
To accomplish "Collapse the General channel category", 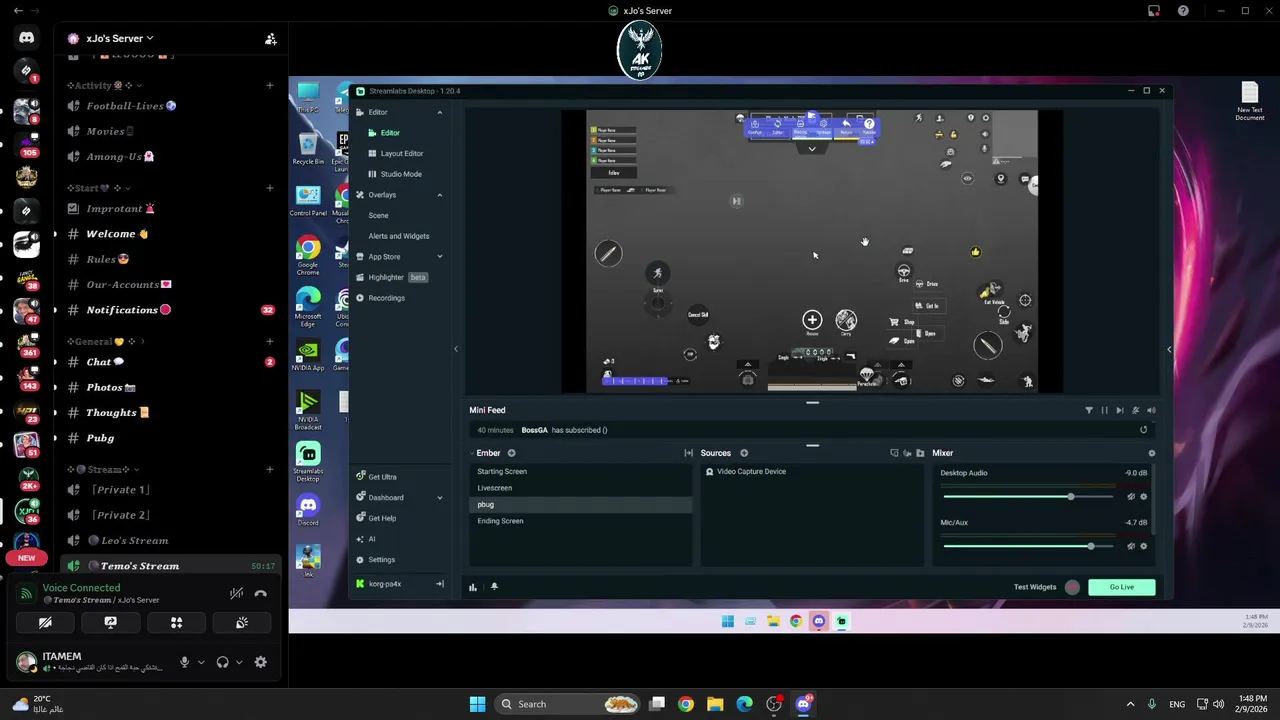I will coord(105,341).
